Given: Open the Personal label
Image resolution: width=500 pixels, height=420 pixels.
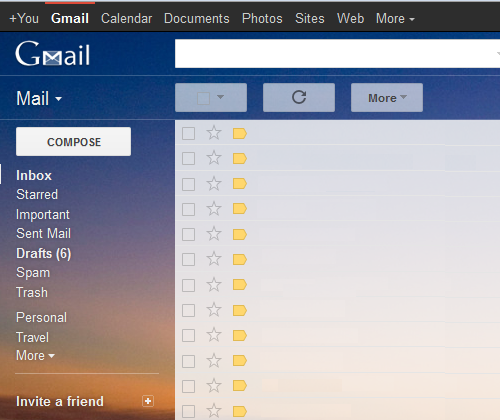Looking at the screenshot, I should (x=41, y=317).
